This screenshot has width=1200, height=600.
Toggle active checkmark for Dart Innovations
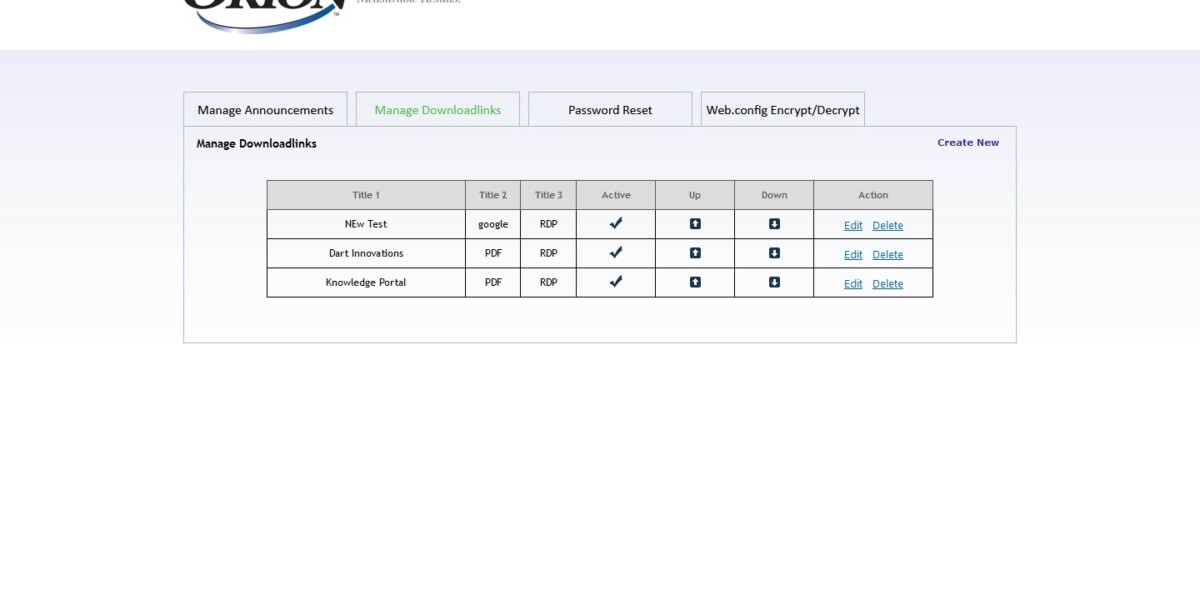[x=616, y=252]
